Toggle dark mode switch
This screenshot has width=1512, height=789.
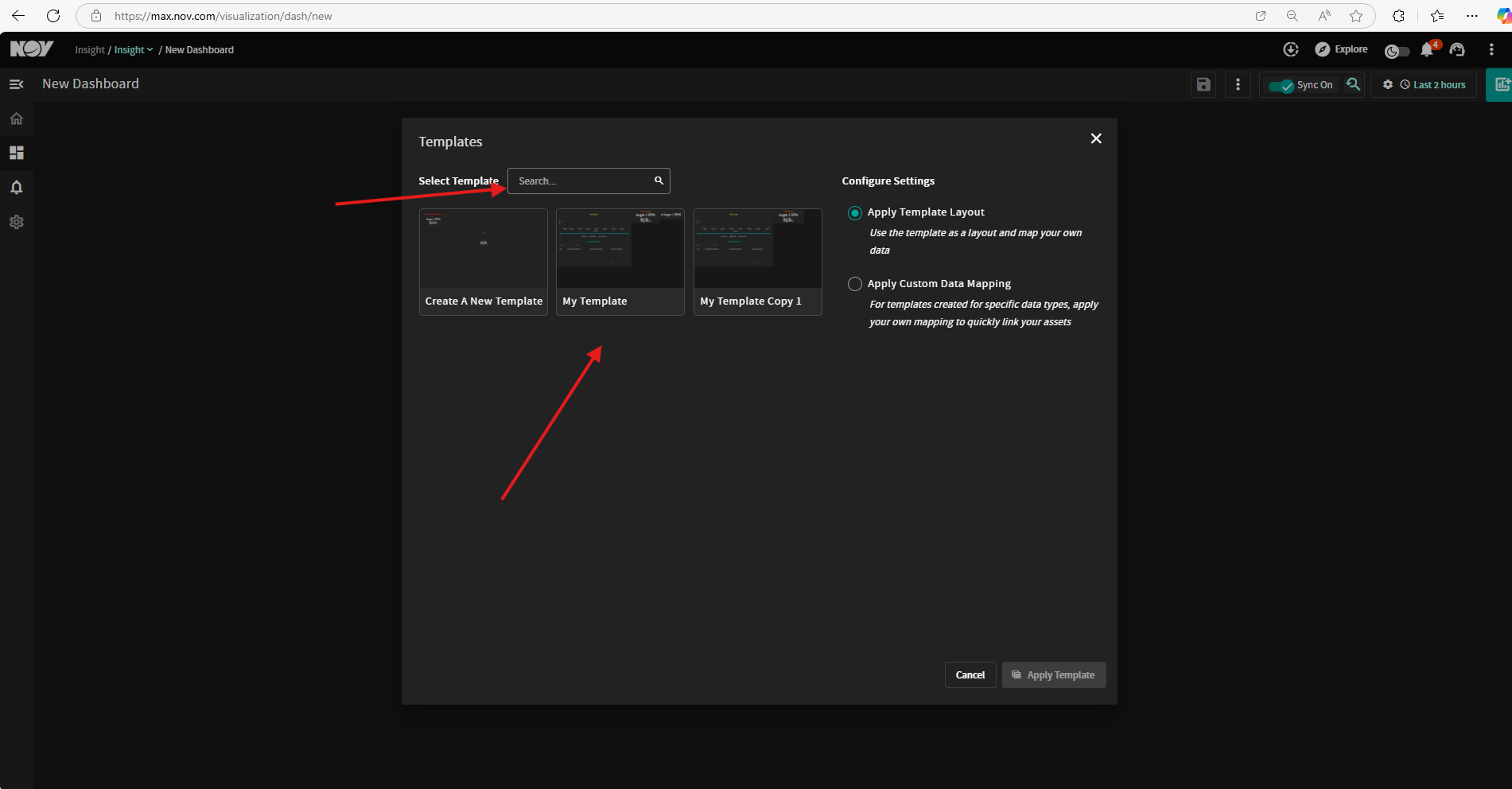tap(1397, 51)
